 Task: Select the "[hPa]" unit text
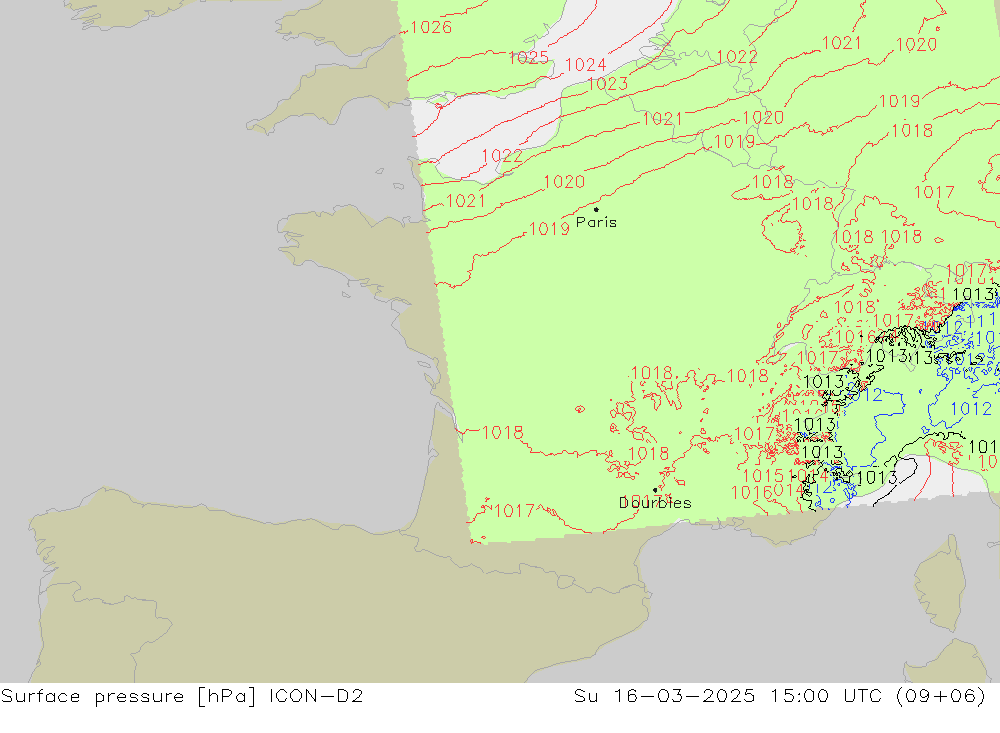pyautogui.click(x=227, y=696)
